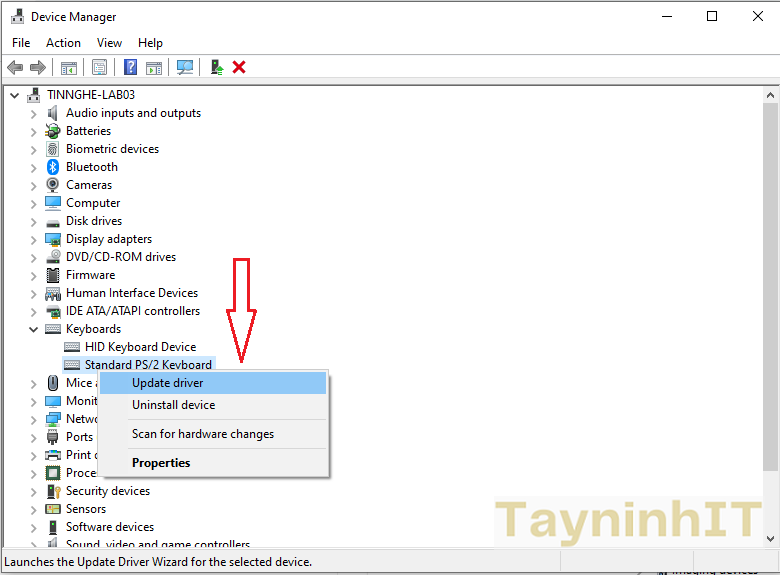This screenshot has width=780, height=575.
Task: Click the Help toolbar icon
Action: pyautogui.click(x=130, y=67)
